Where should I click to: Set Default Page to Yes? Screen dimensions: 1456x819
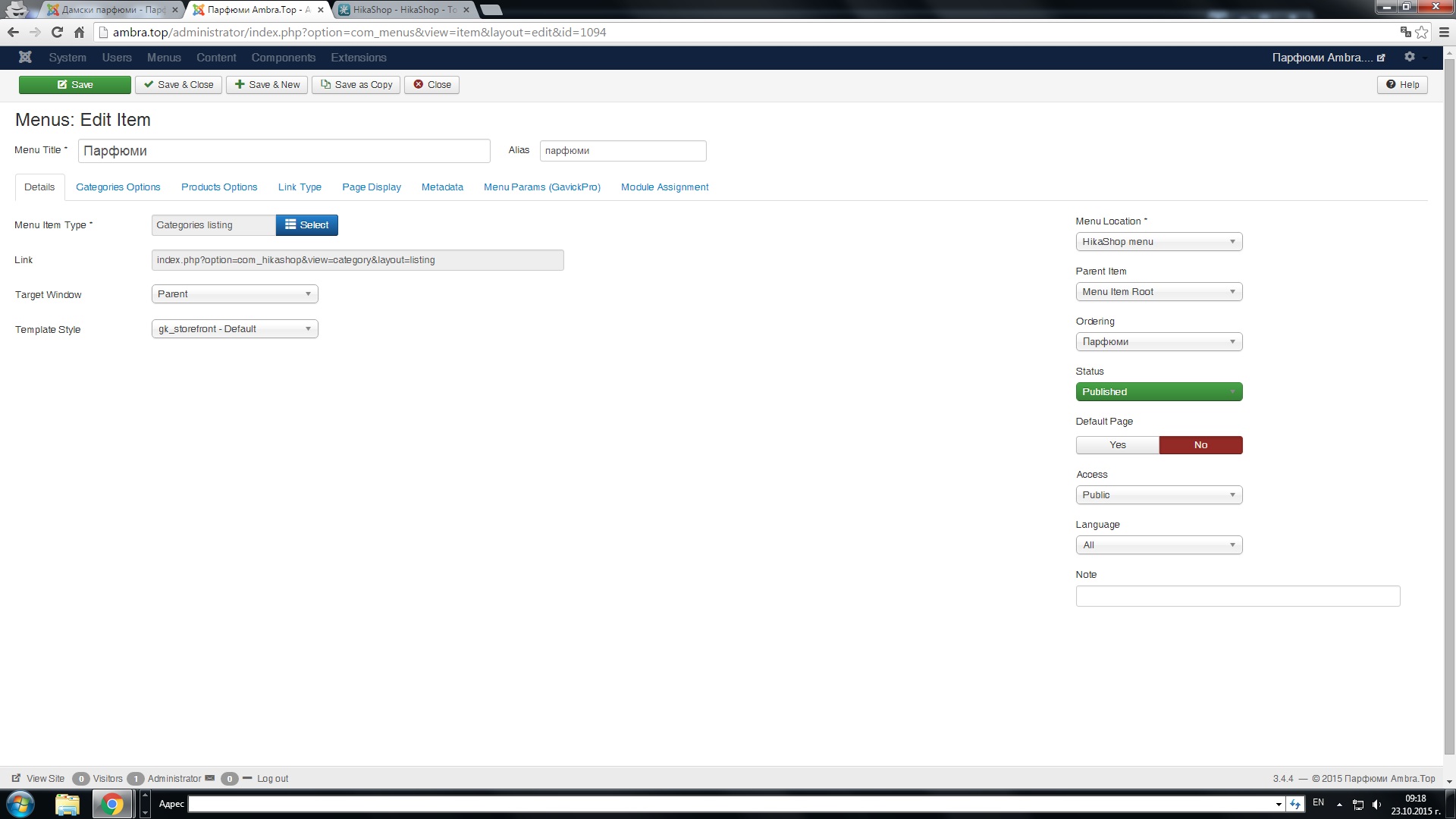click(x=1118, y=445)
